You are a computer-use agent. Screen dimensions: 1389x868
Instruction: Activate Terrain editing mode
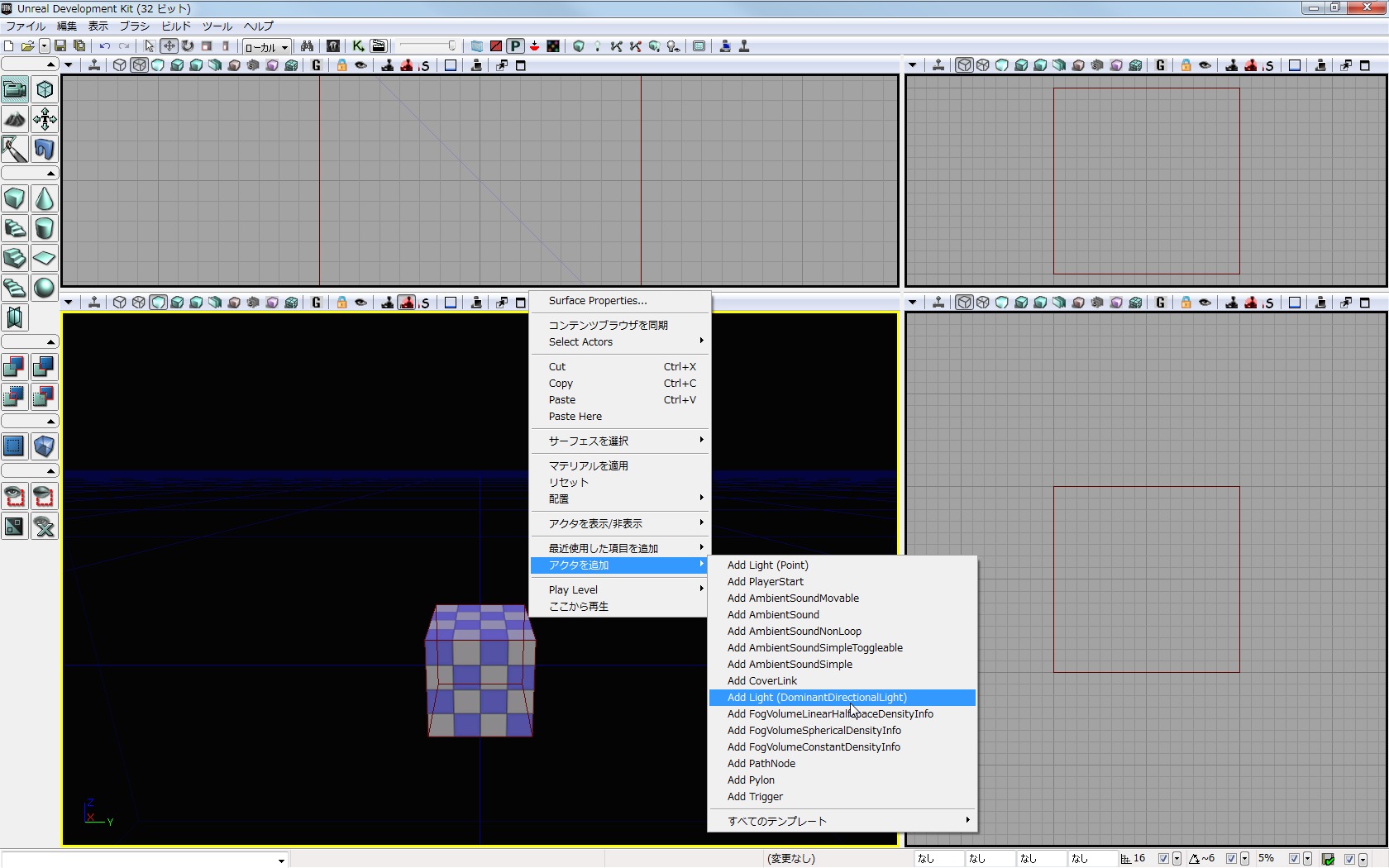(15, 120)
